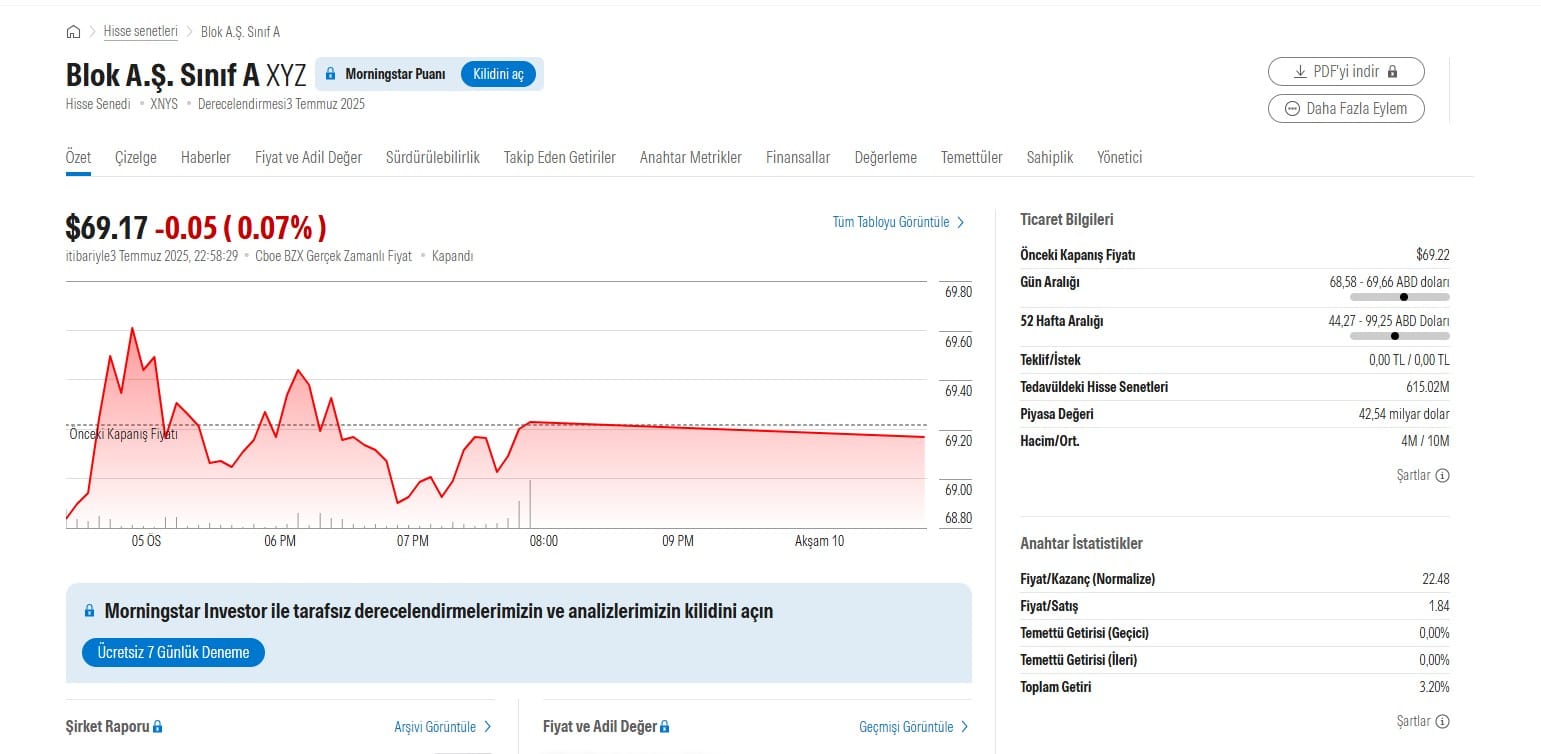Click the Hacim/Ort. value 4M / 10M
Image resolution: width=1541 pixels, height=754 pixels.
click(1425, 441)
